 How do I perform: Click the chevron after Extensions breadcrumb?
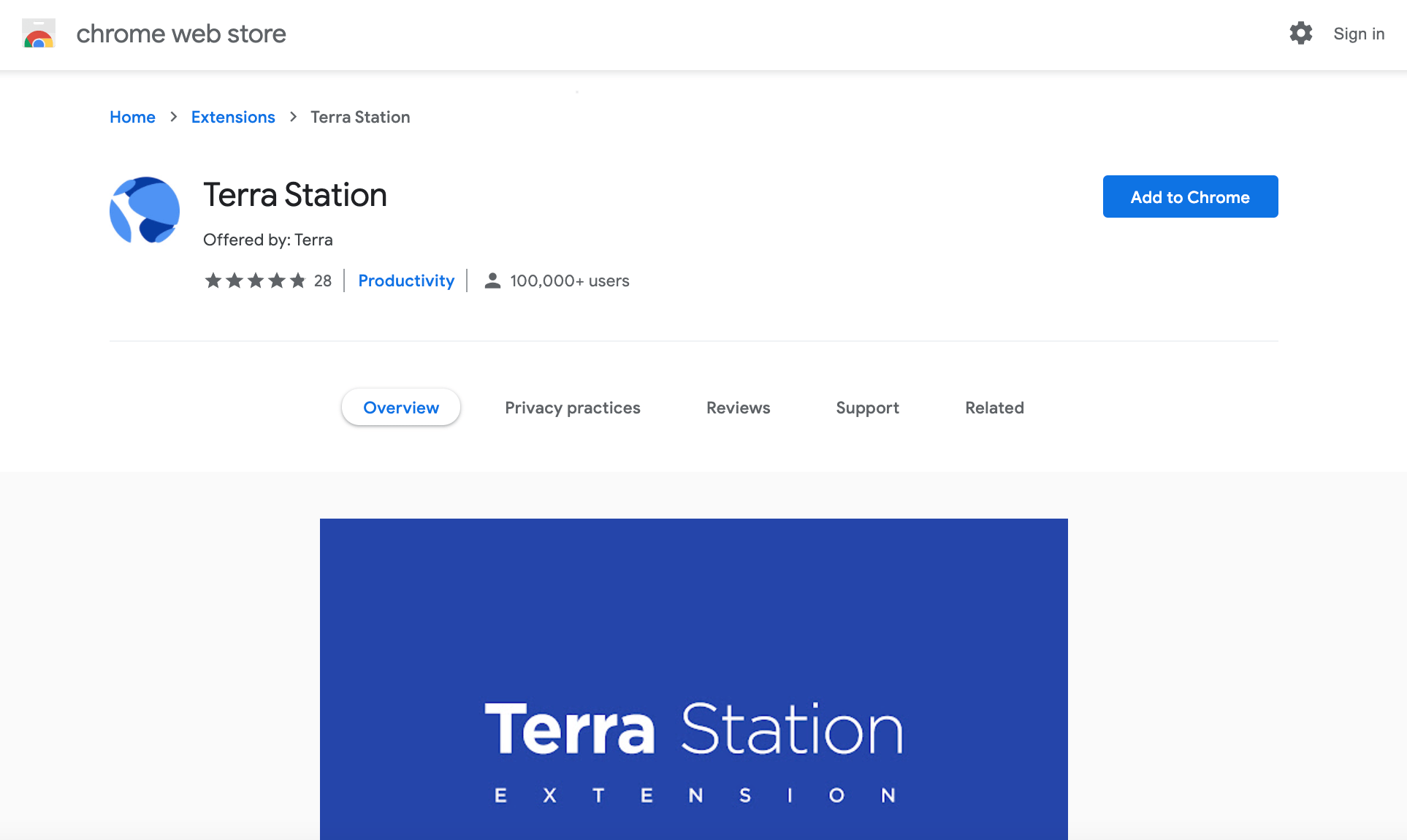pos(293,117)
